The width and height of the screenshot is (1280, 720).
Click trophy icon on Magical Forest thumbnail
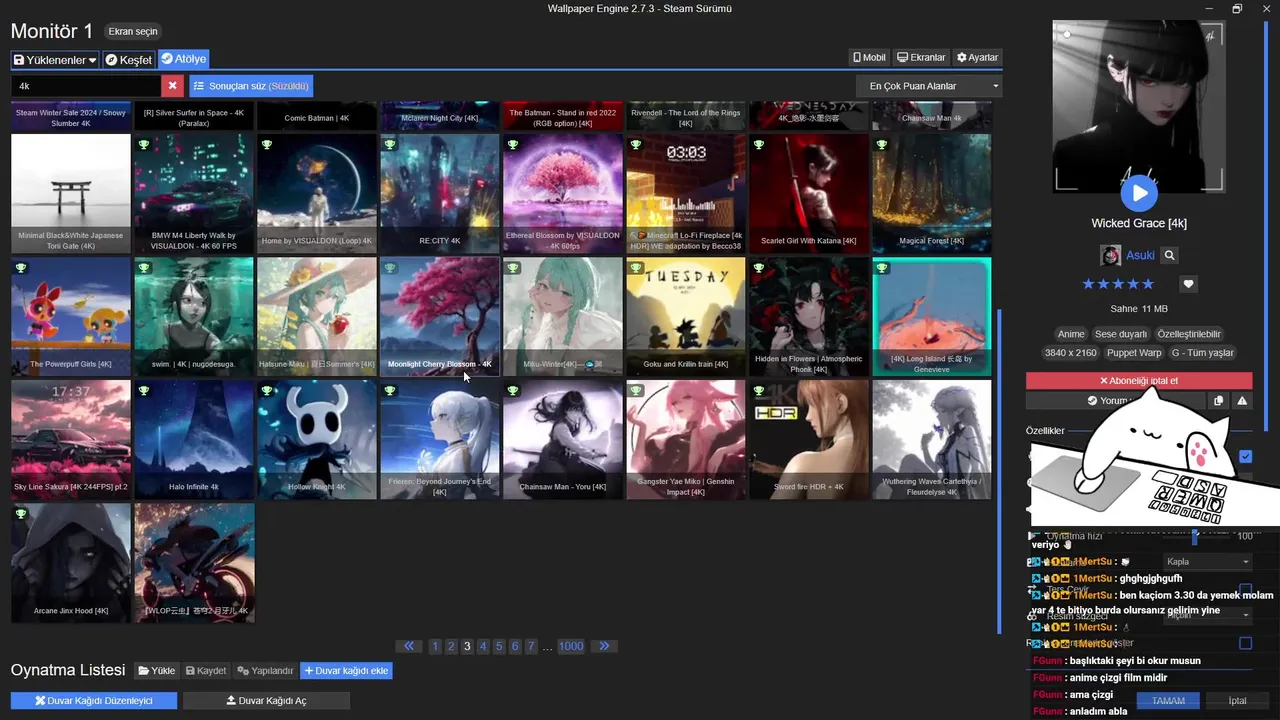[x=882, y=144]
